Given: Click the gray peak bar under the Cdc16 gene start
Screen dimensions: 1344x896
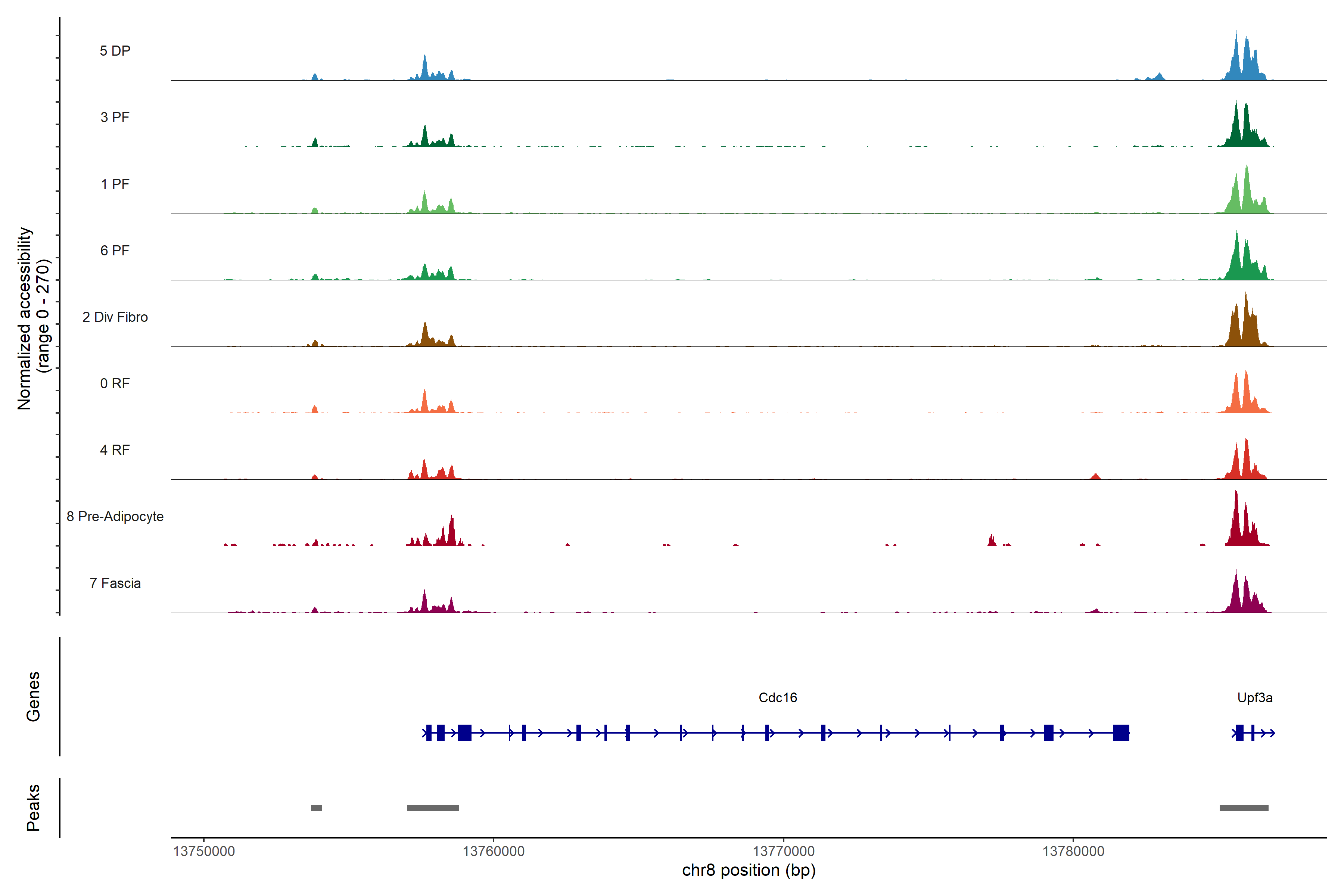Looking at the screenshot, I should pos(433,808).
